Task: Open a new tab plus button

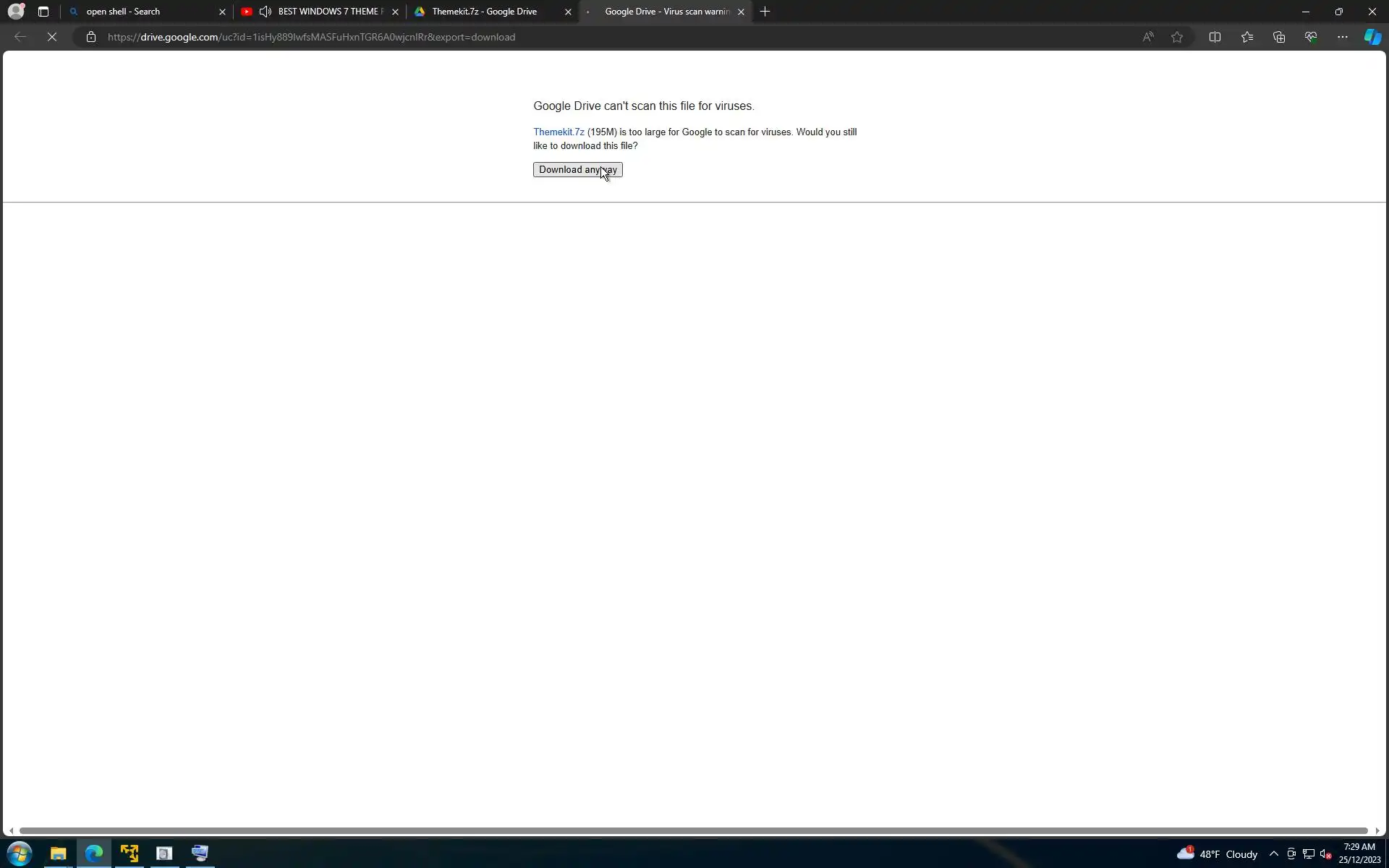Action: pos(765,12)
